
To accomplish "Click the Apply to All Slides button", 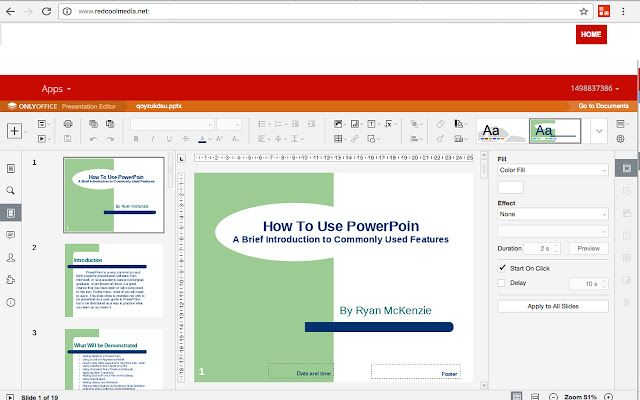I will [x=553, y=305].
